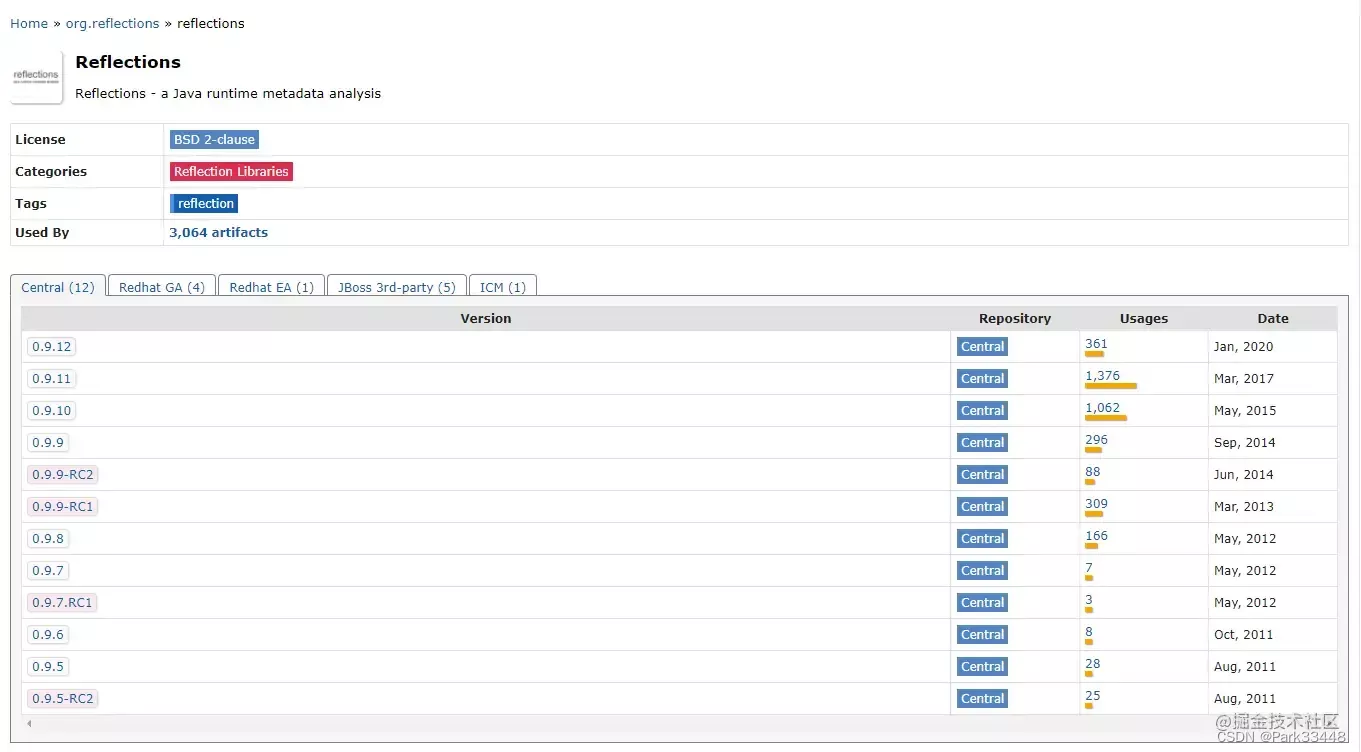Open the 88 usages link

1092,472
